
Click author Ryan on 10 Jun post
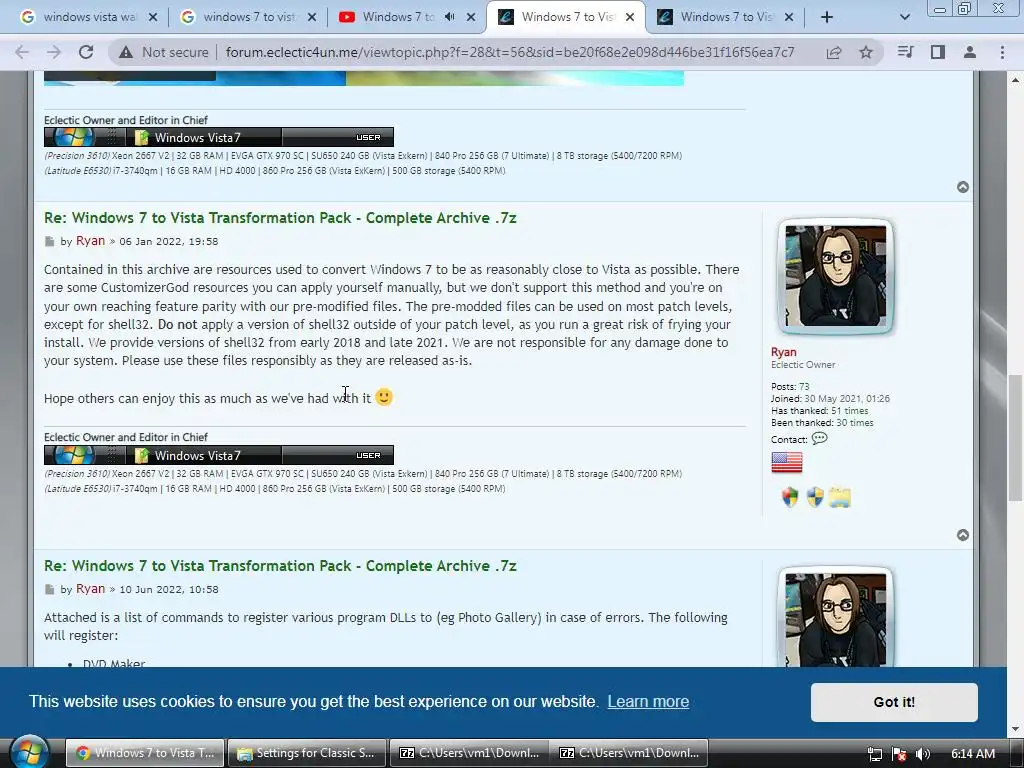pos(90,589)
